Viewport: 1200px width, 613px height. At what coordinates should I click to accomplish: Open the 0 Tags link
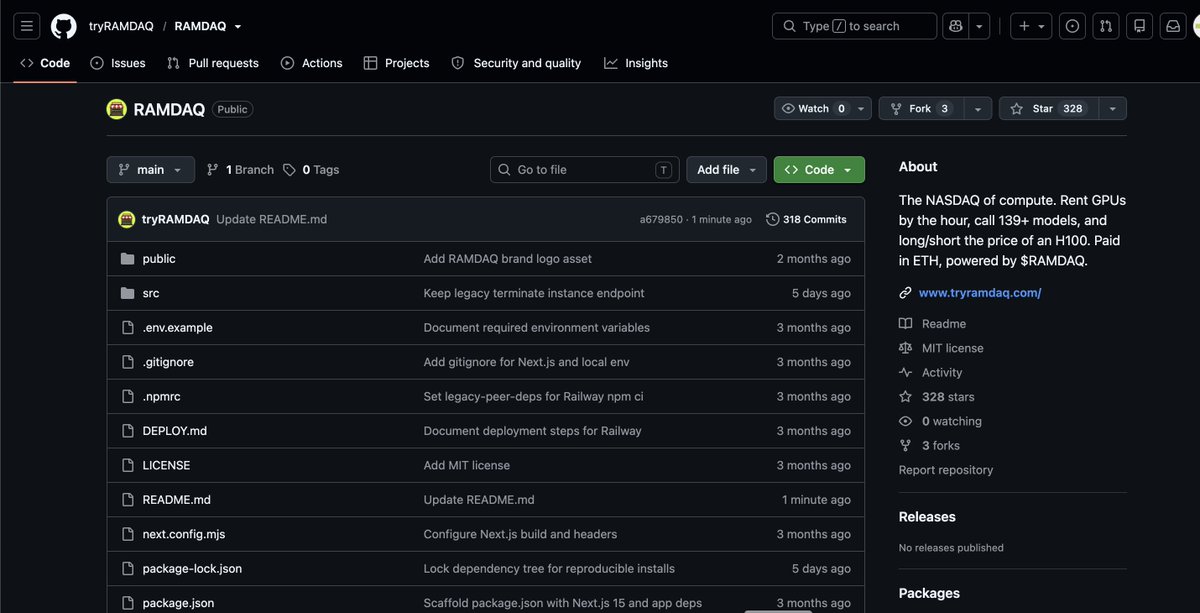[311, 170]
